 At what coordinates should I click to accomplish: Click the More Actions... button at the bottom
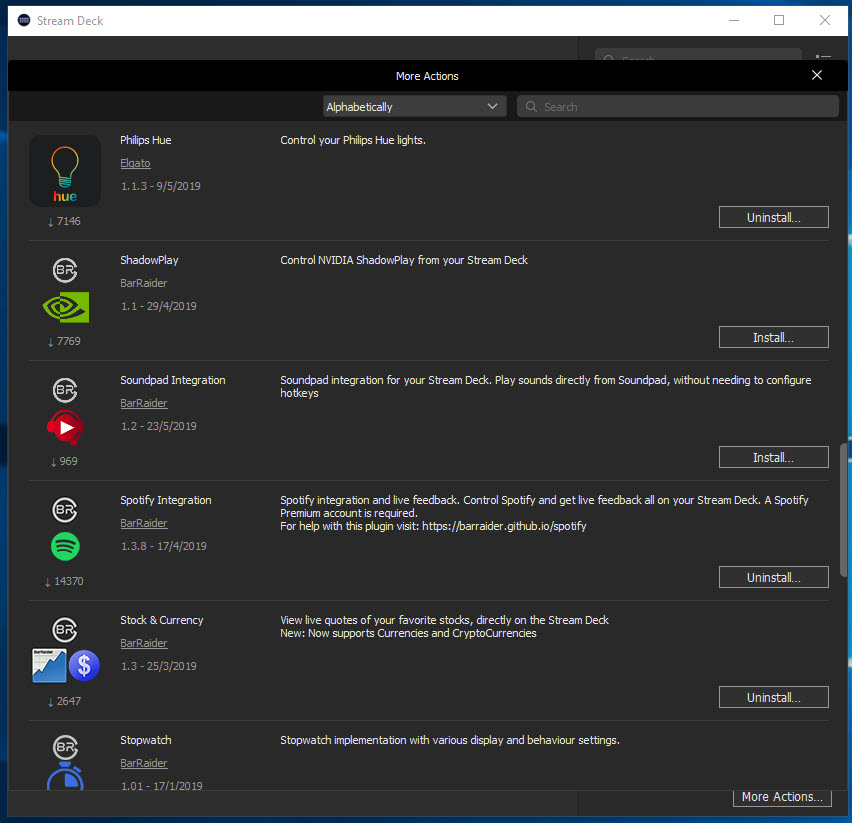click(x=782, y=797)
